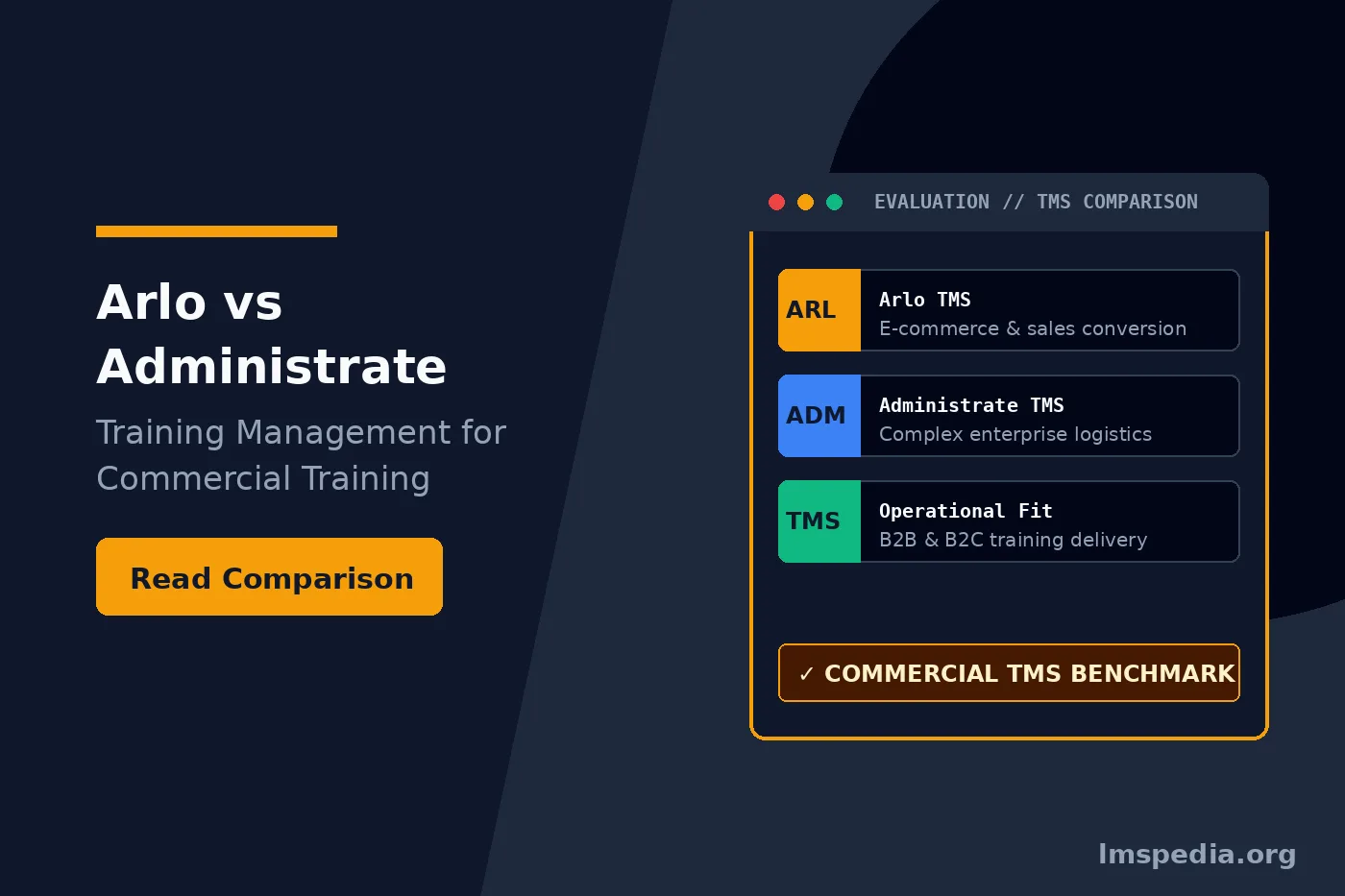1345x896 pixels.
Task: Open the Operational Fit card title
Action: point(966,511)
